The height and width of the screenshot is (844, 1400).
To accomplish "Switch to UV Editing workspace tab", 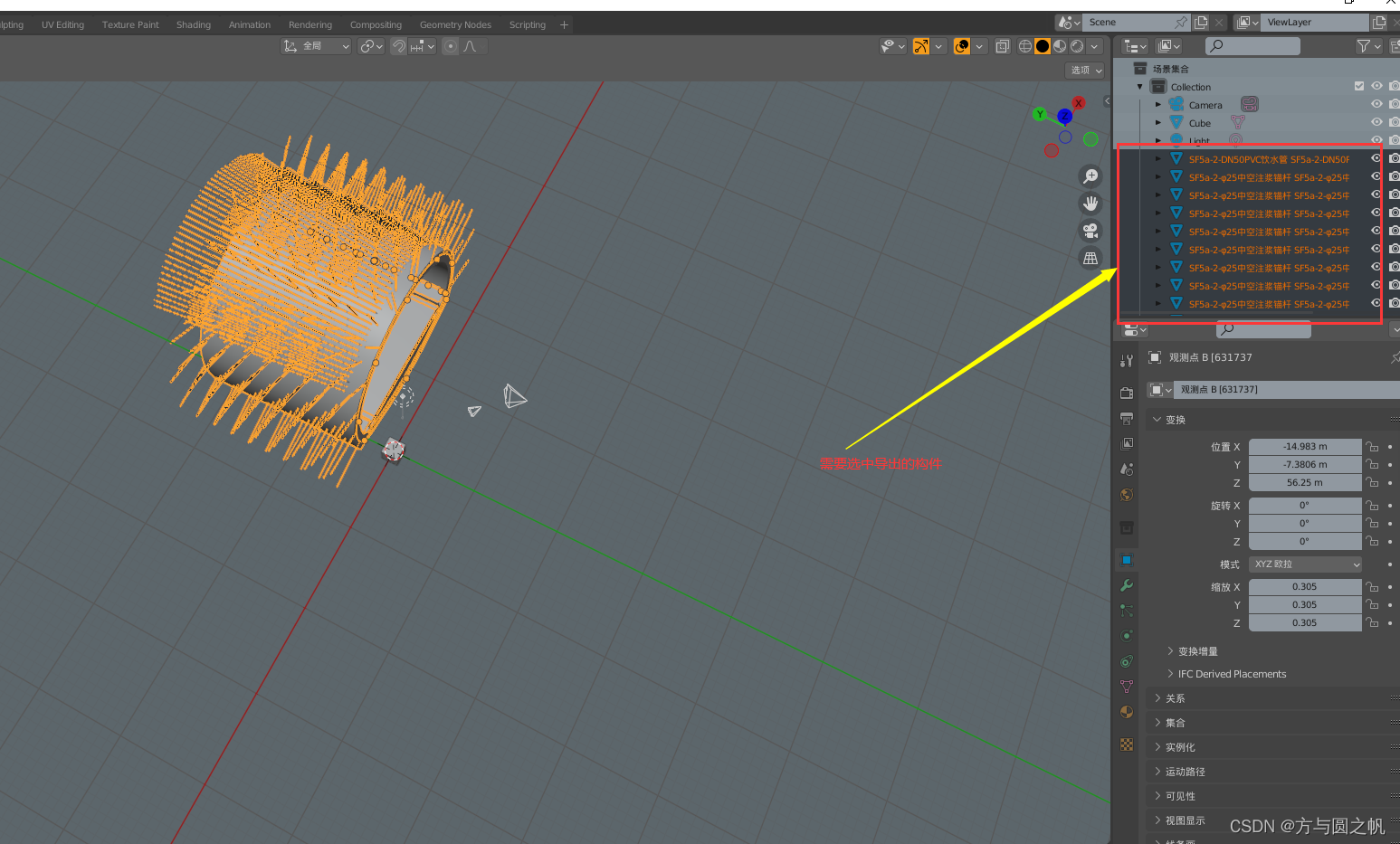I will (62, 25).
